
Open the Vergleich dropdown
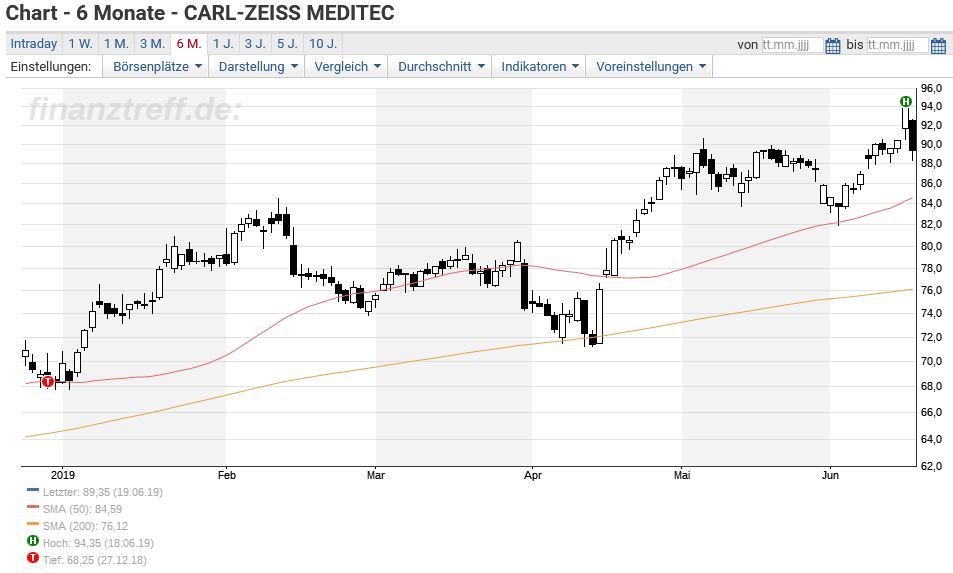(347, 66)
